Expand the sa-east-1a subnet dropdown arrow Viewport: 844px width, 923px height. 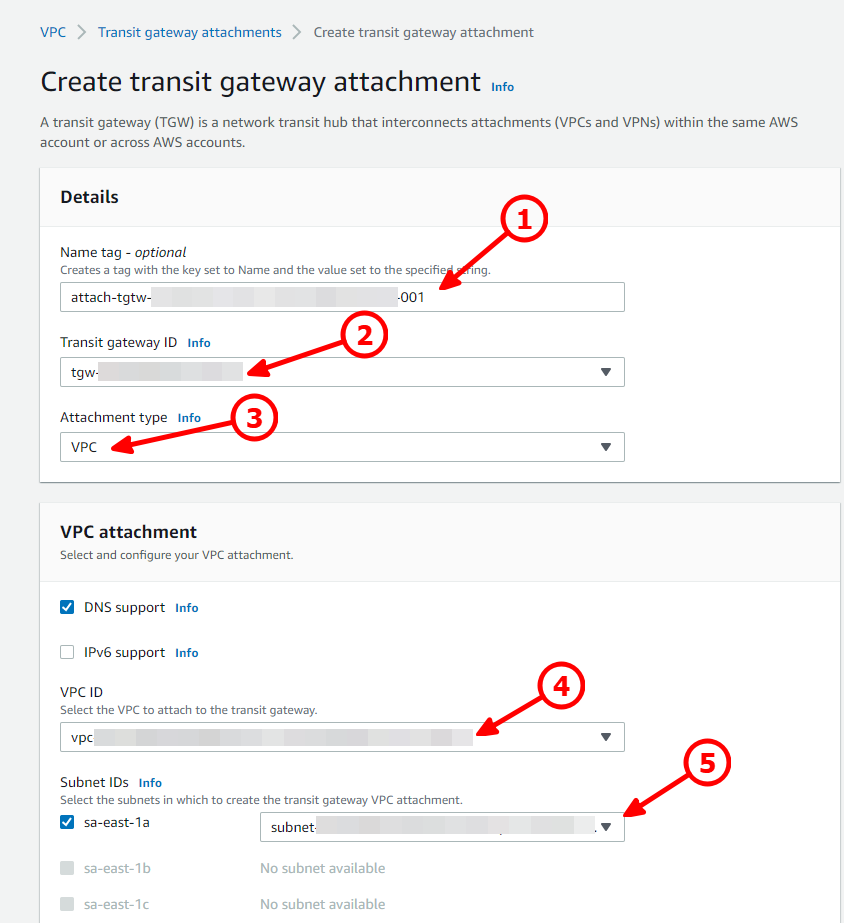click(x=606, y=827)
